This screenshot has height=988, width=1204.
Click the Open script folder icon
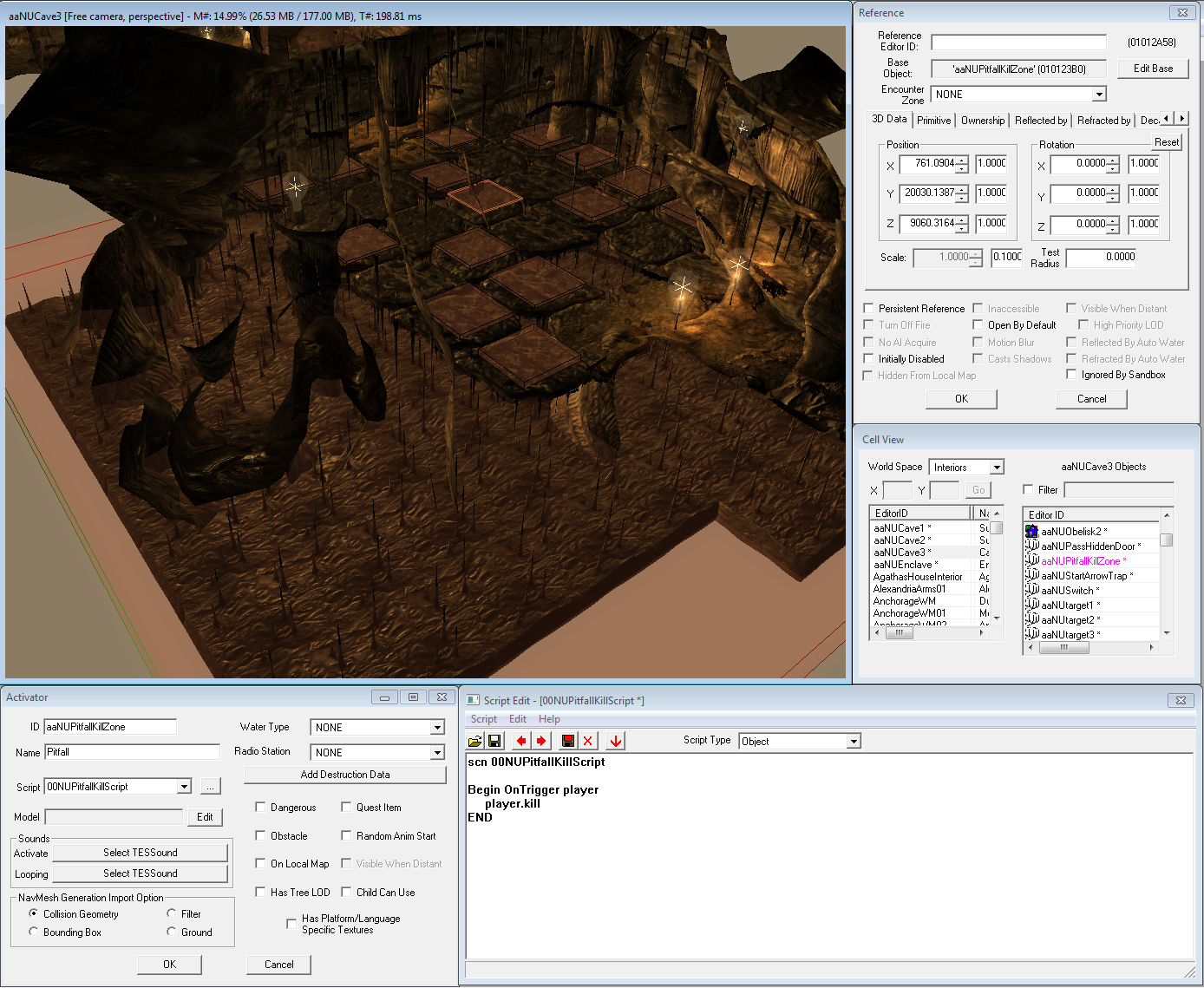pyautogui.click(x=475, y=741)
